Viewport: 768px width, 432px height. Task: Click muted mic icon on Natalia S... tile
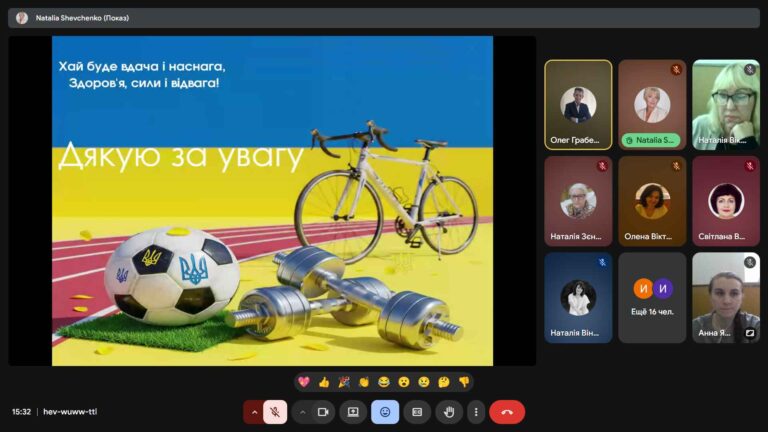[676, 70]
